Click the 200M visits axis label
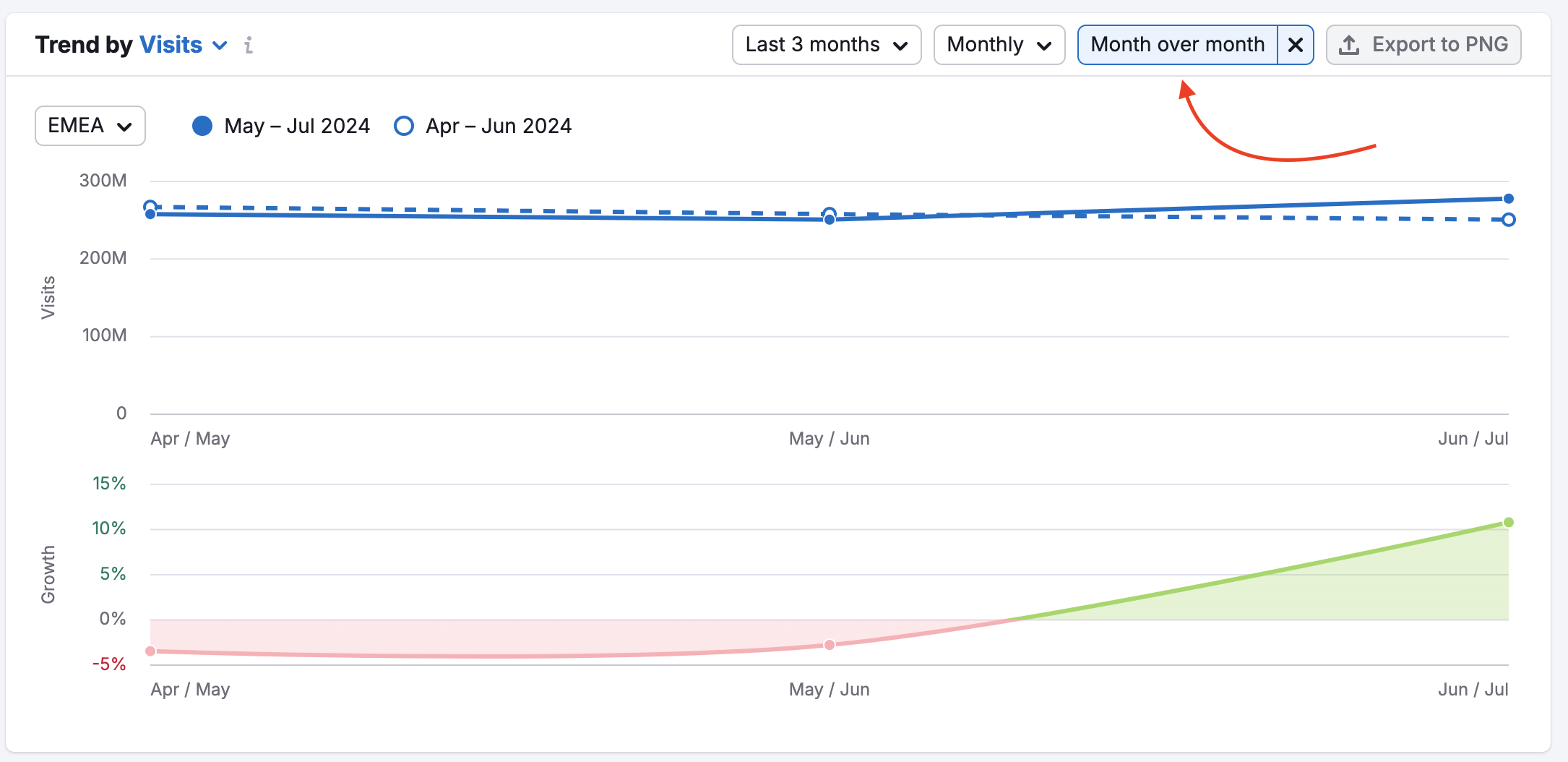The height and width of the screenshot is (762, 1568). click(x=103, y=258)
